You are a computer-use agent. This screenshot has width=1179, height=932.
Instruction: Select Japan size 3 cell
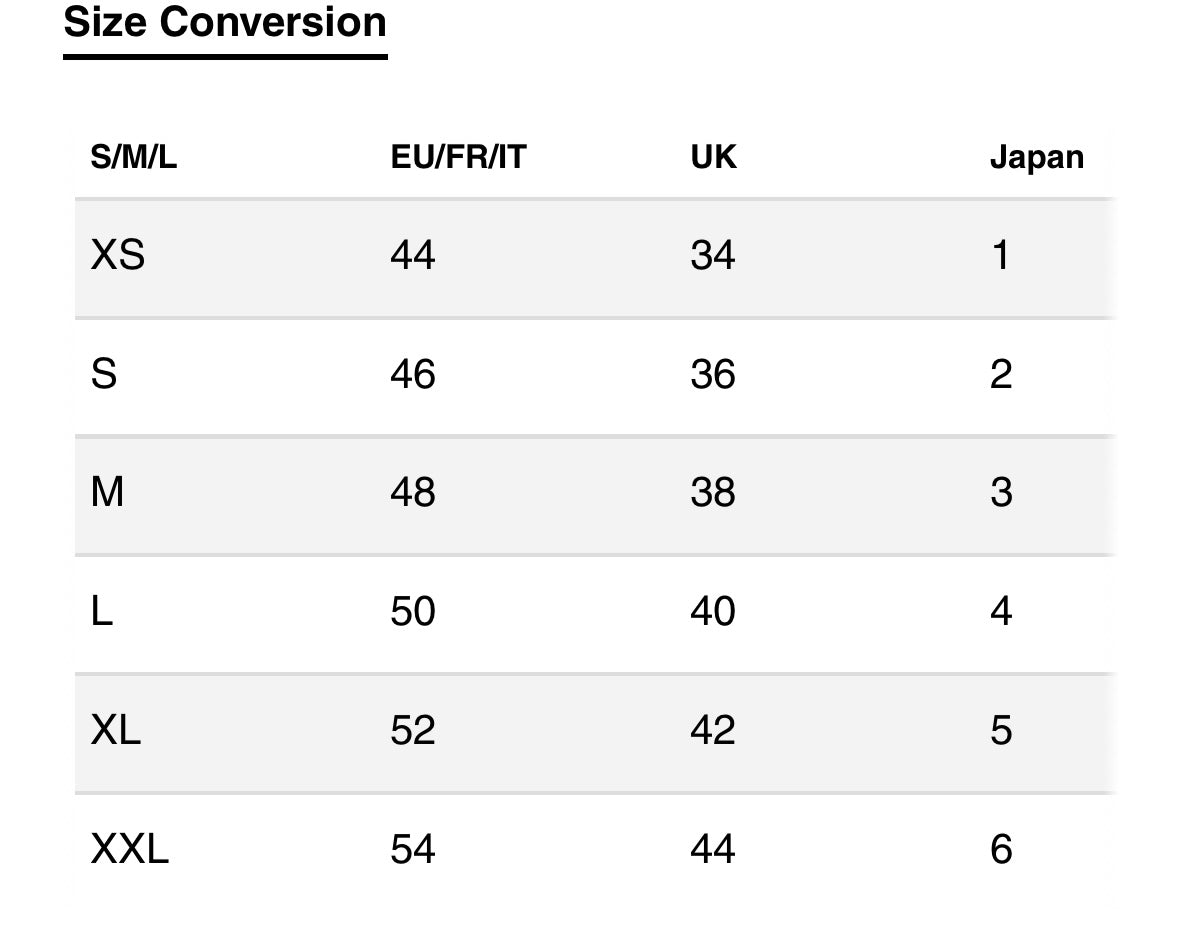1001,493
